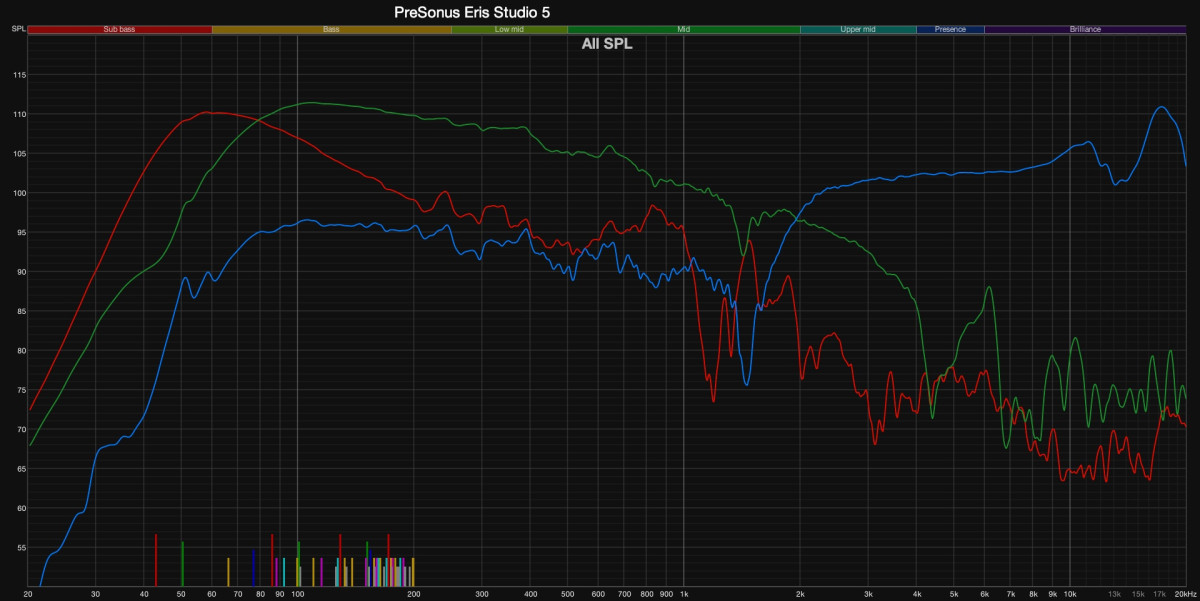Click the 300 tick on the frequency axis
The width and height of the screenshot is (1200, 601).
tap(482, 594)
